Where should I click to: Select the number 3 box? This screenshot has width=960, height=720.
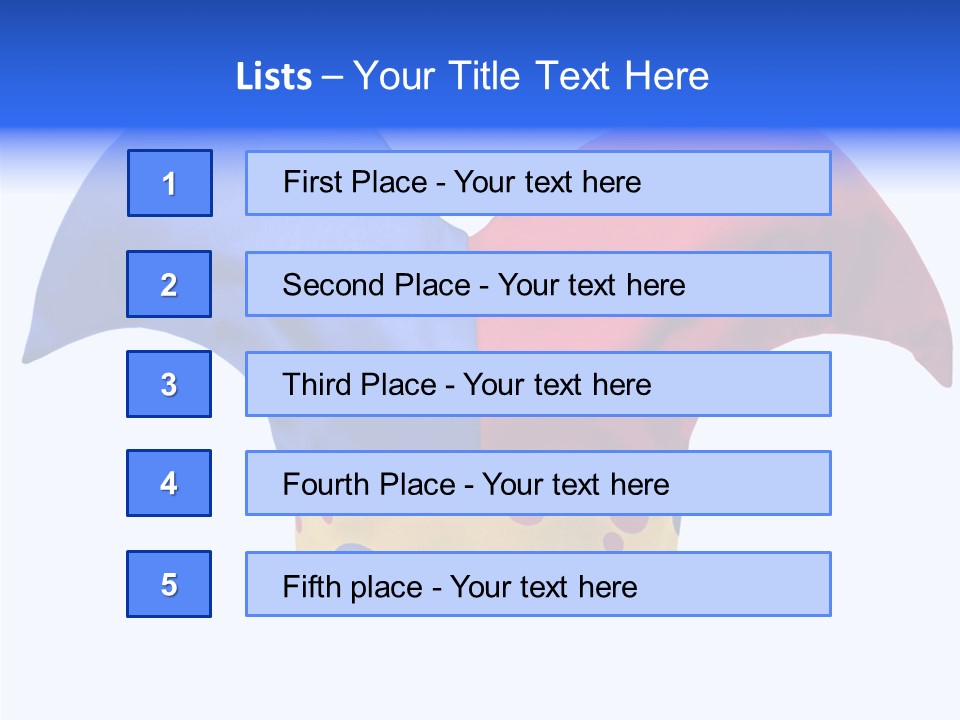[169, 384]
